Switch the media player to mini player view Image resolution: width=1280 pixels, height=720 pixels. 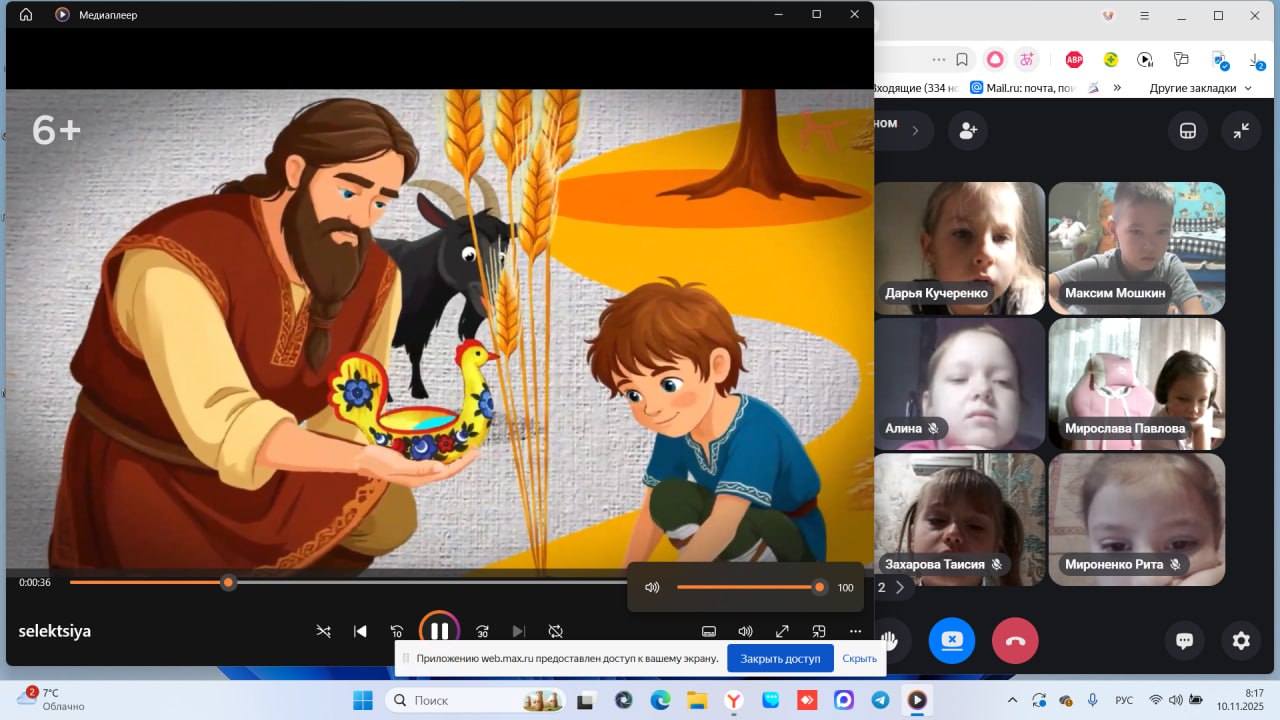818,631
